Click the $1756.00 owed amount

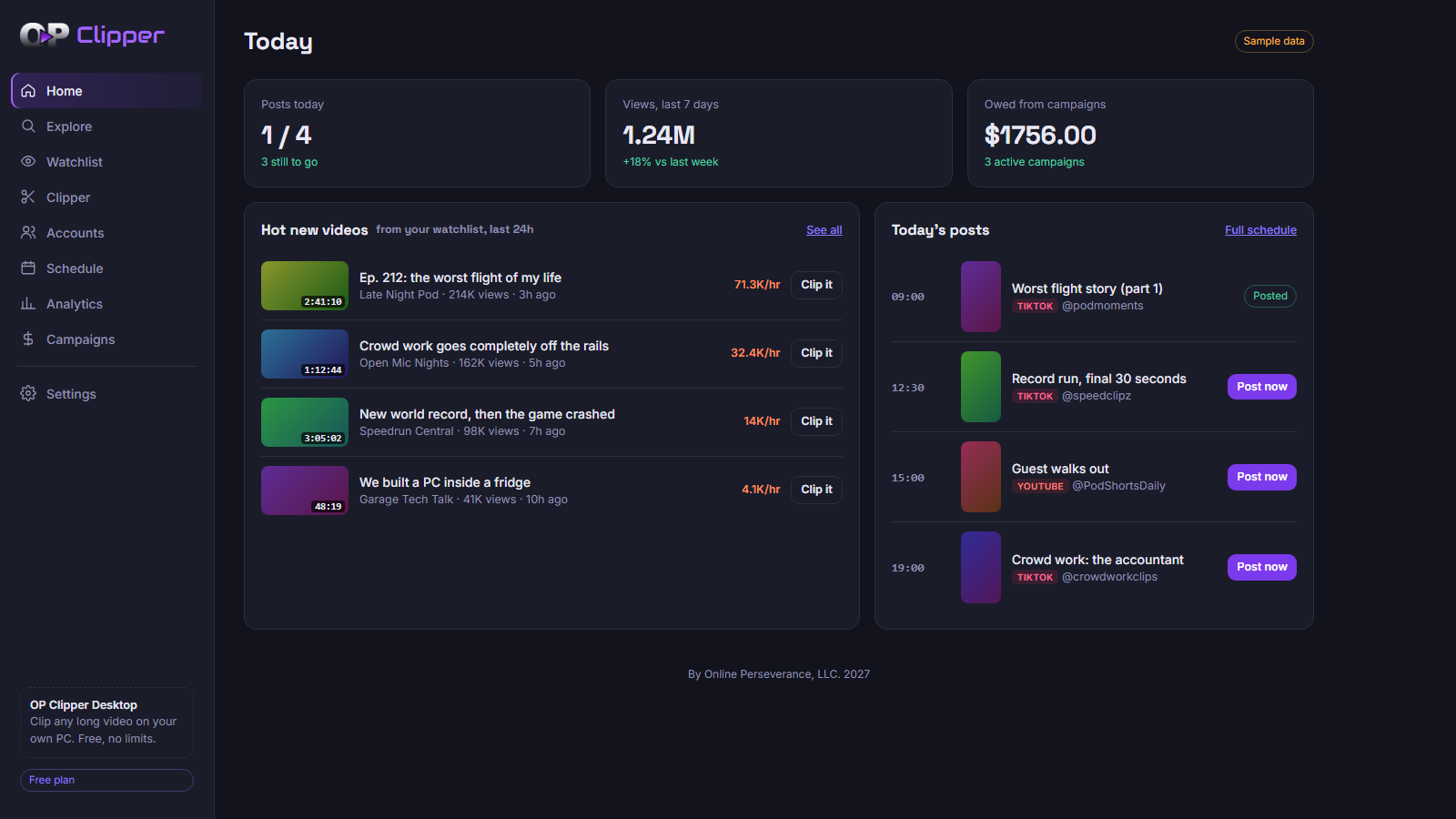point(1040,136)
